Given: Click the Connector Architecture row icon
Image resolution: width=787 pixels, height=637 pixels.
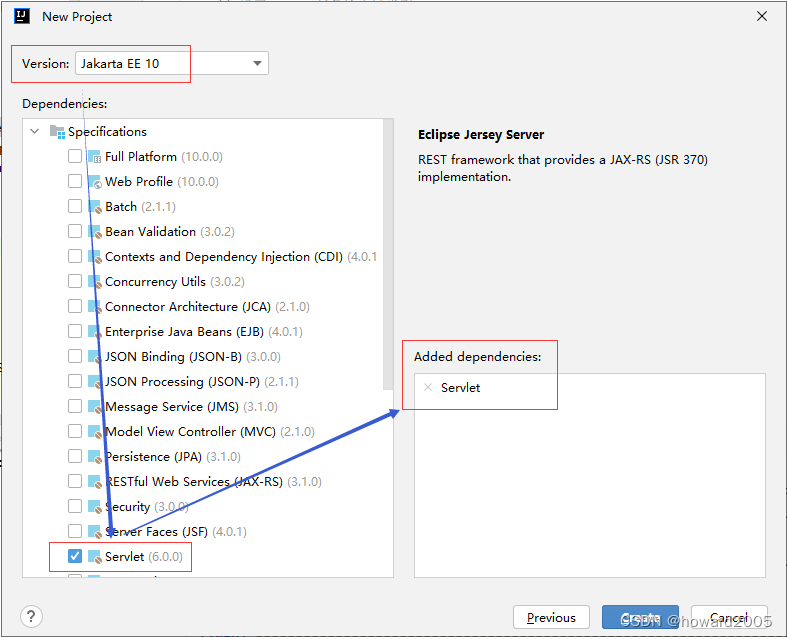Looking at the screenshot, I should [x=95, y=307].
